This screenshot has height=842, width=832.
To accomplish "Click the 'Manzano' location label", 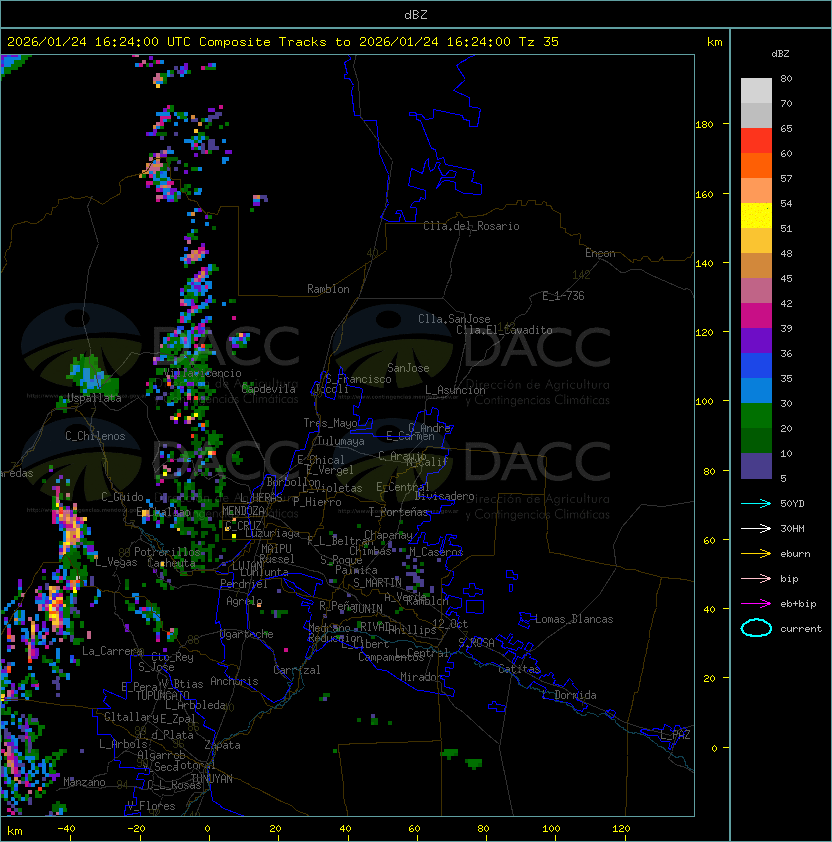I will pyautogui.click(x=84, y=782).
